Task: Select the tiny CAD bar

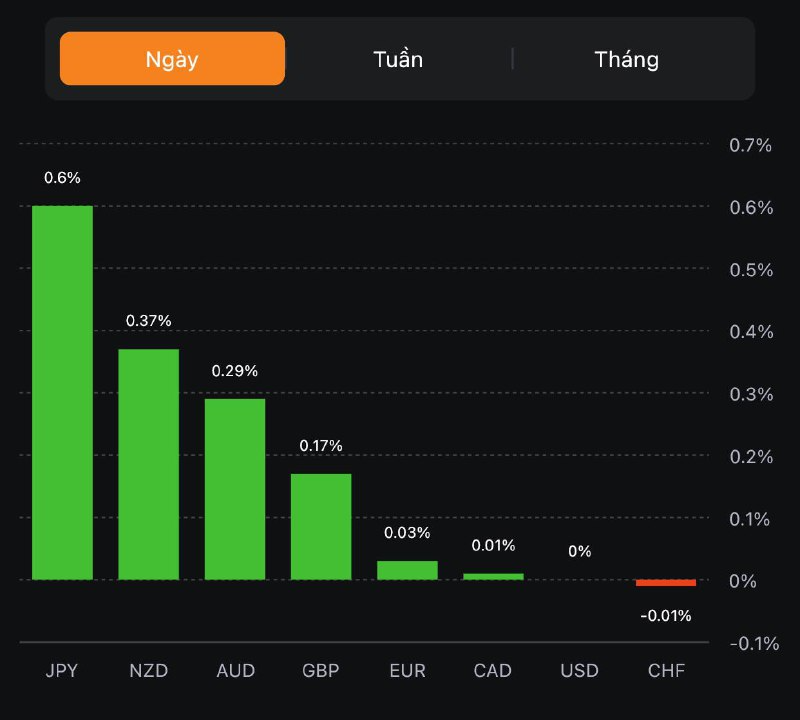Action: tap(493, 576)
